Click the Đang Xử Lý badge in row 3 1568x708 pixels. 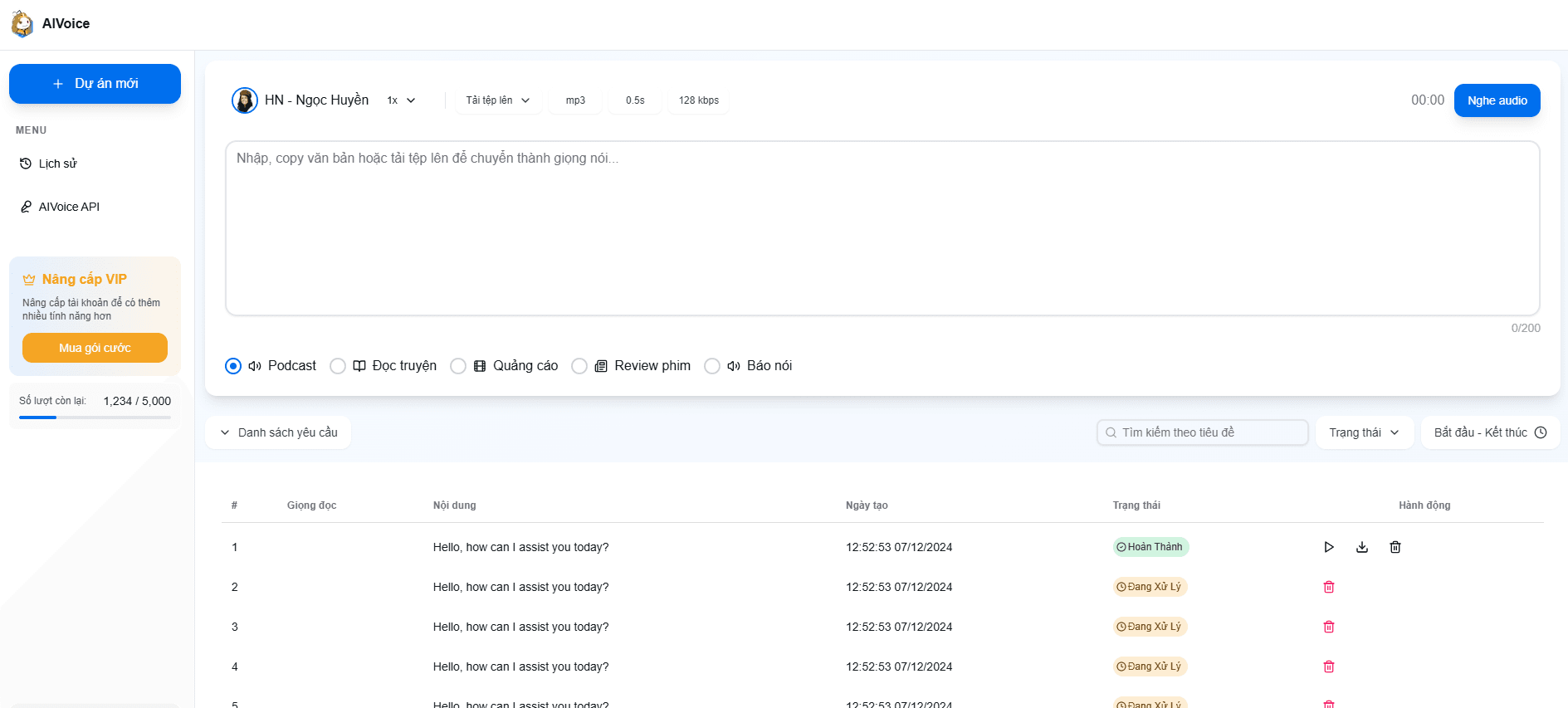point(1150,627)
